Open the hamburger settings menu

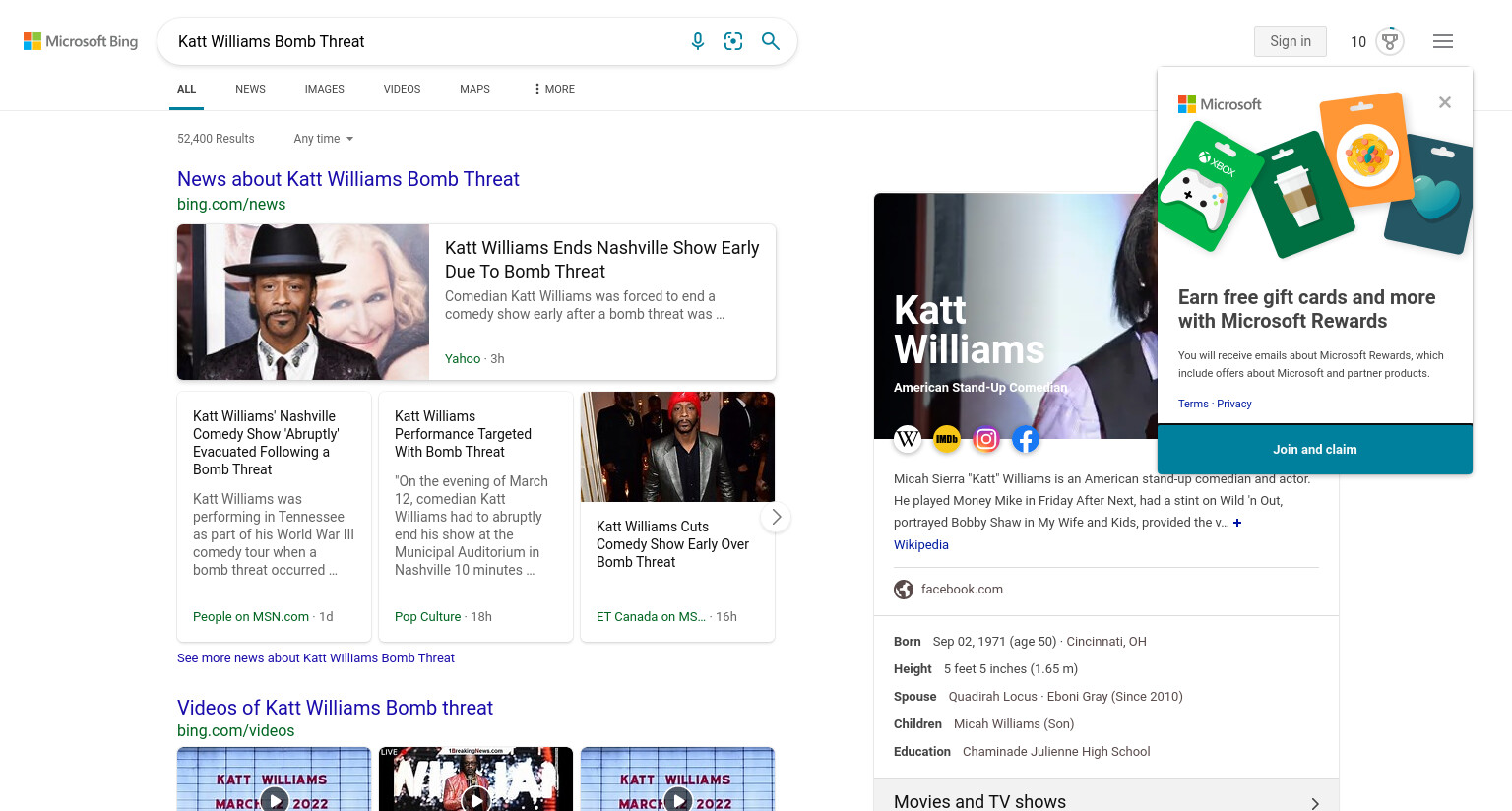(x=1443, y=41)
